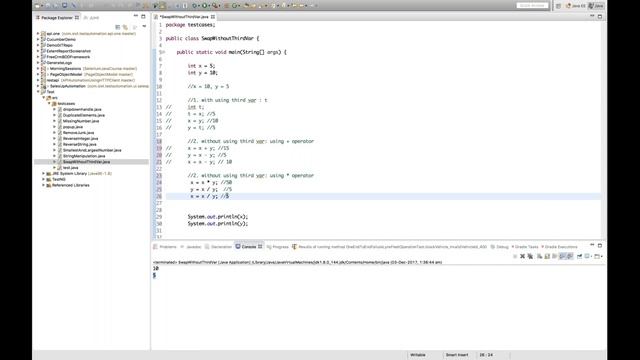Viewport: 640px width, 360px height.
Task: Expand the GenerateLogs project
Action: pos(38,63)
